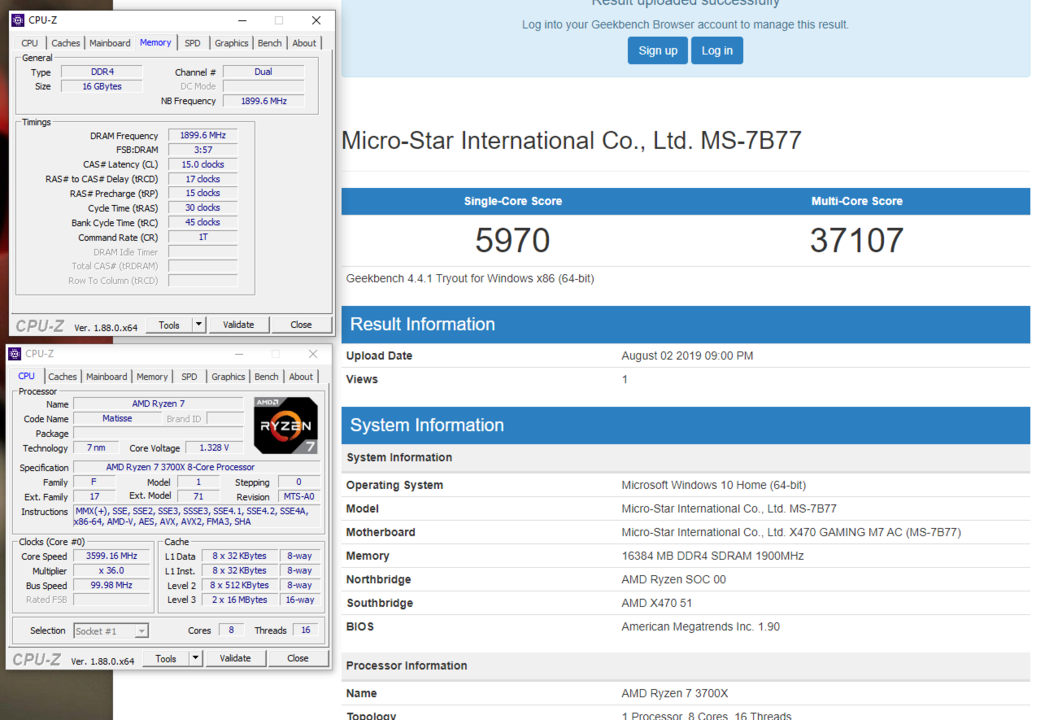Click the DRAM Frequency value field

202,135
